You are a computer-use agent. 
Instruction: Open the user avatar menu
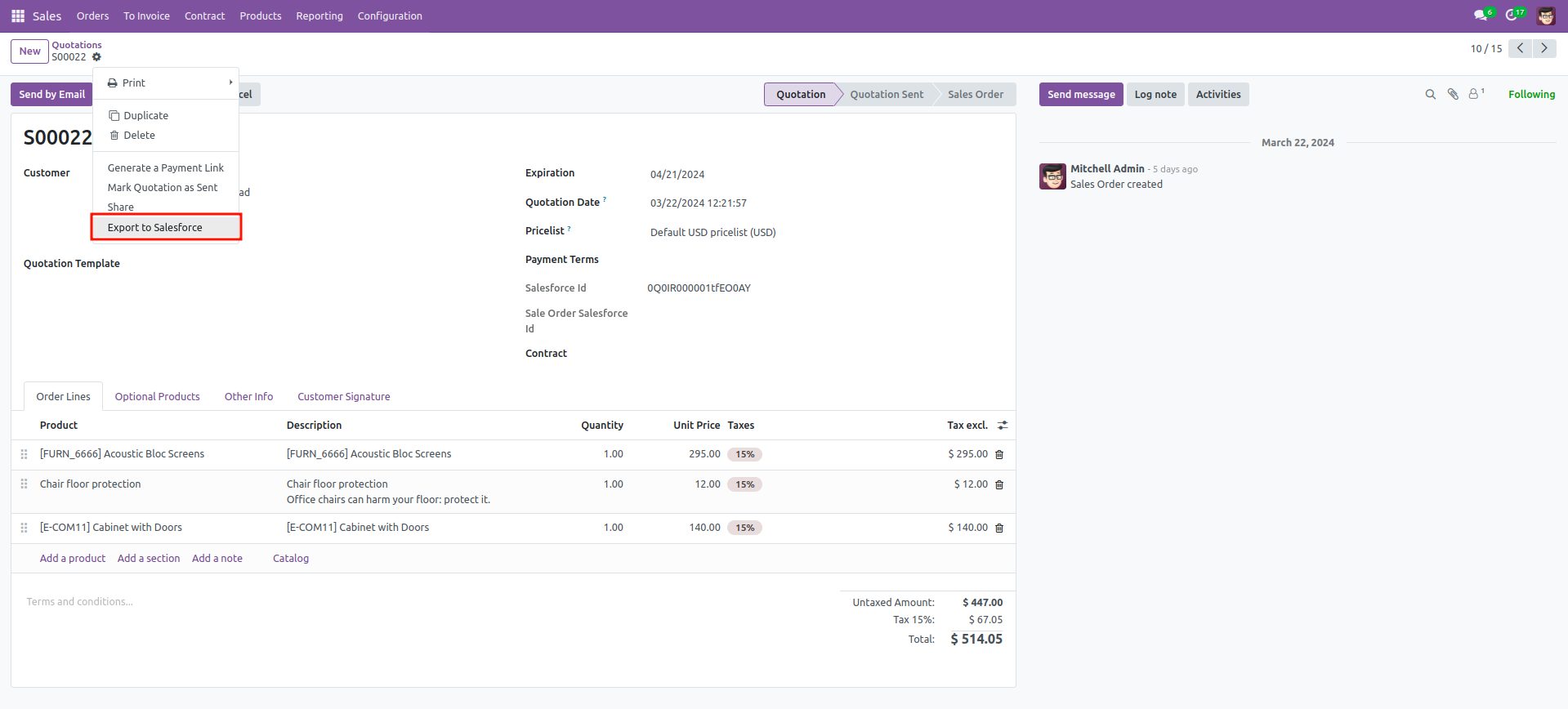[1546, 16]
